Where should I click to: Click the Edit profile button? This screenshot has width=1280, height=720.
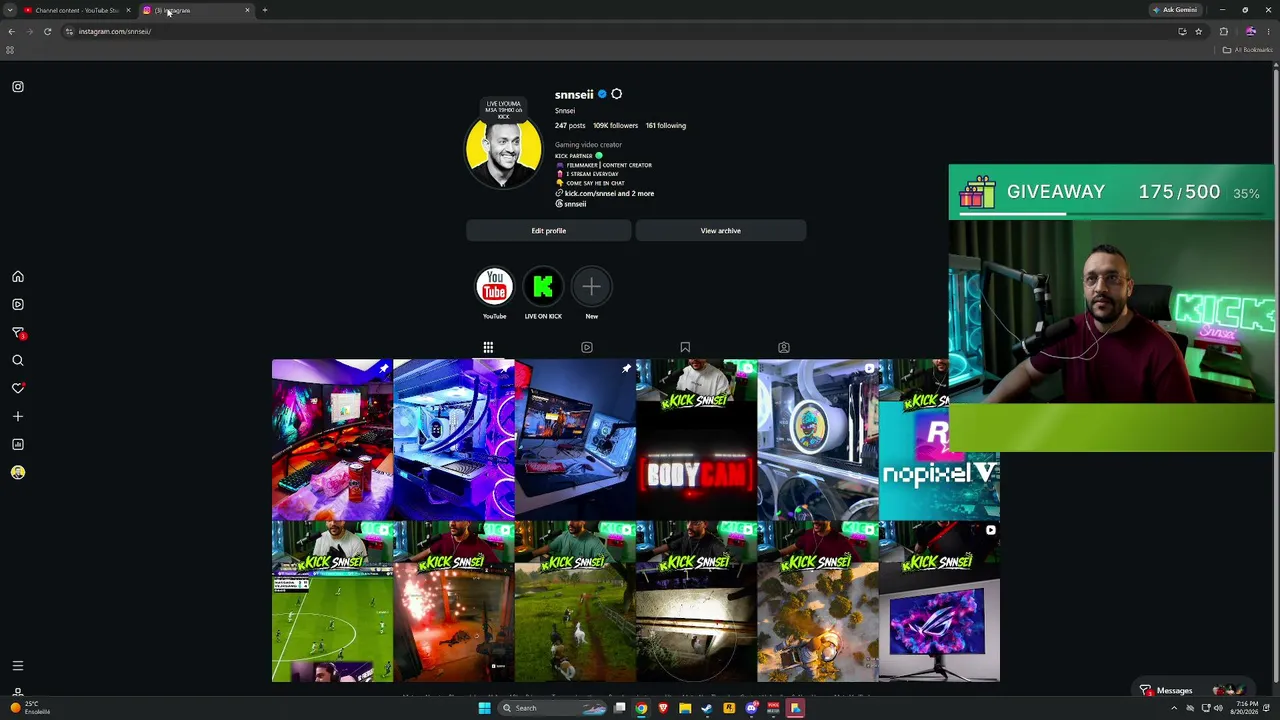pos(548,231)
